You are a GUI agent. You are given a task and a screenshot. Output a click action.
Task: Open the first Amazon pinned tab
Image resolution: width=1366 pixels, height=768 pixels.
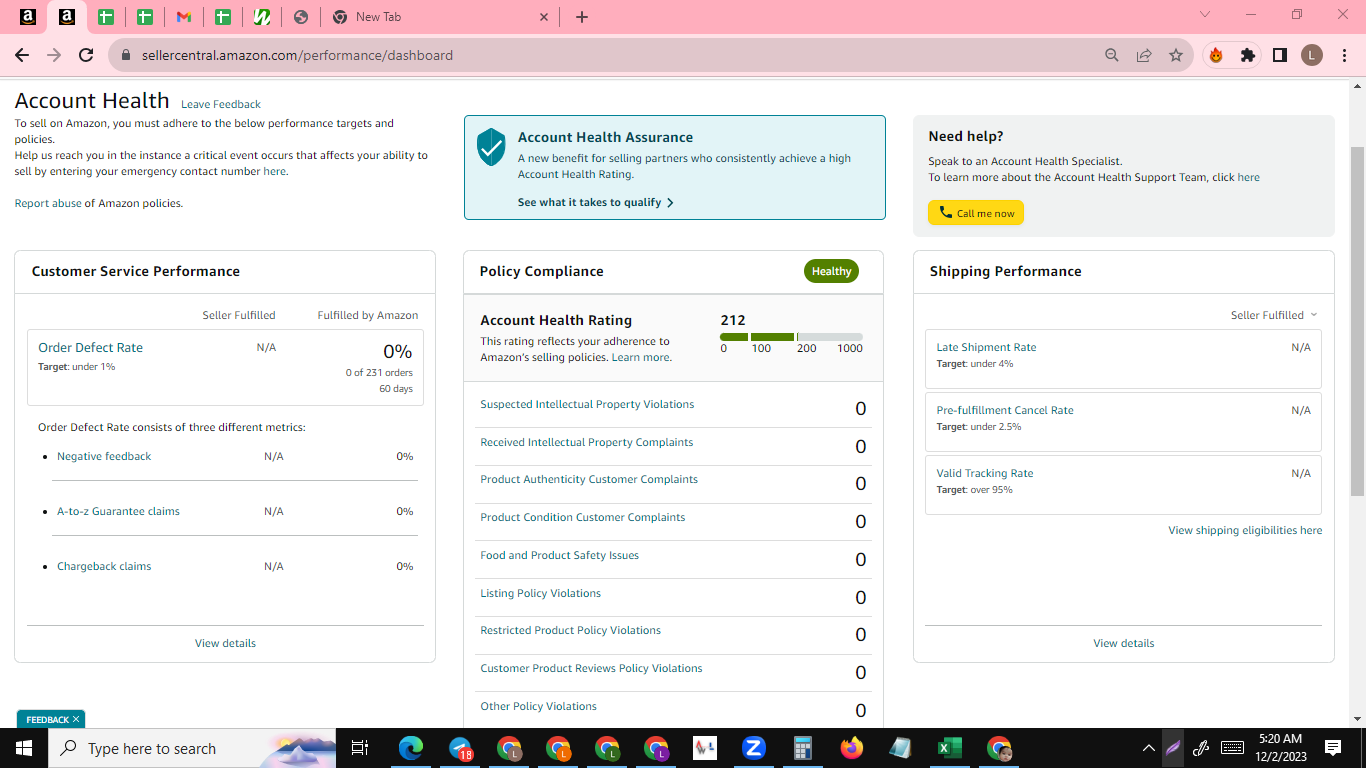[x=28, y=17]
